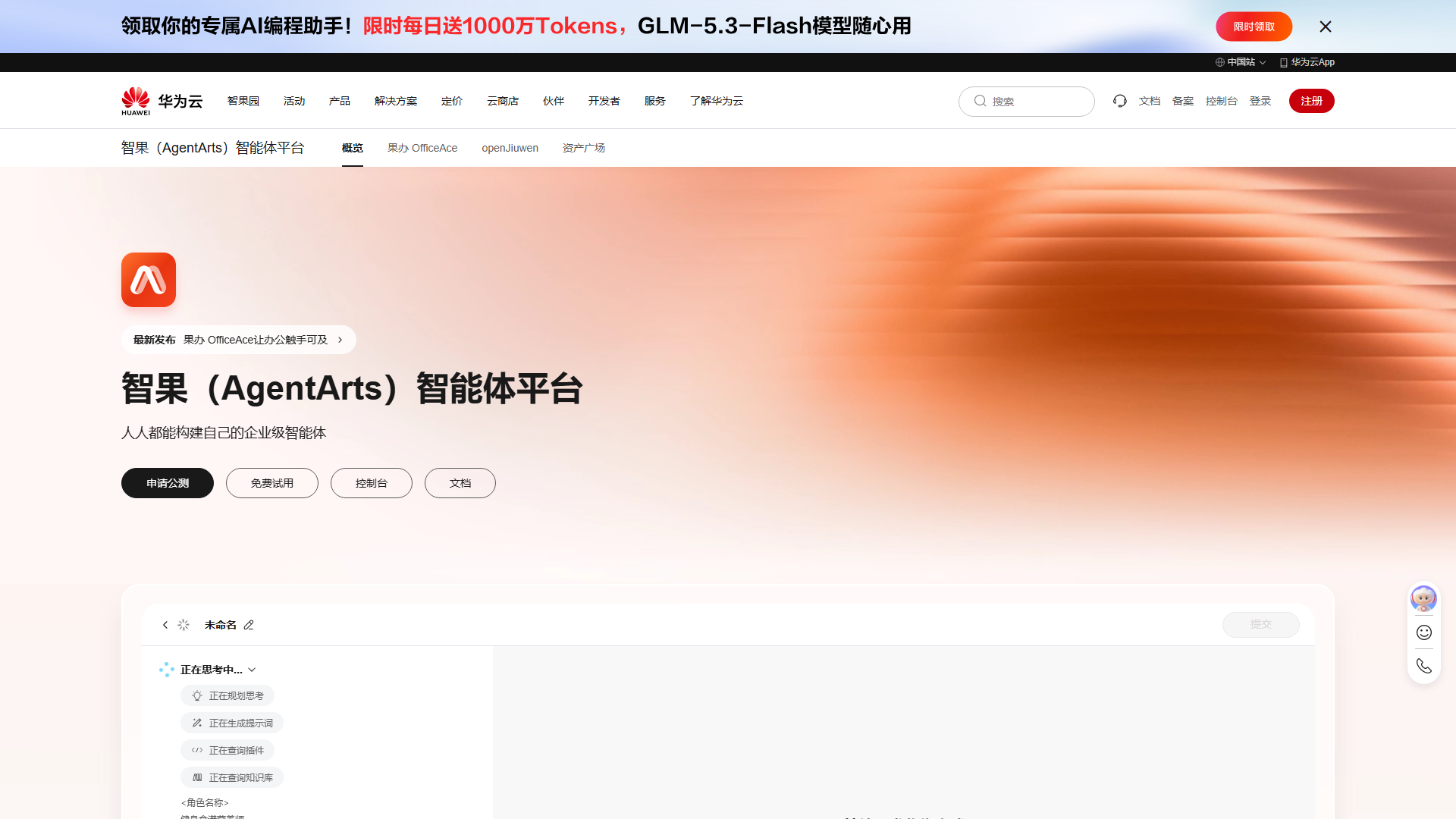Click the <角色名称> text line
Image resolution: width=1456 pixels, height=819 pixels.
click(205, 802)
